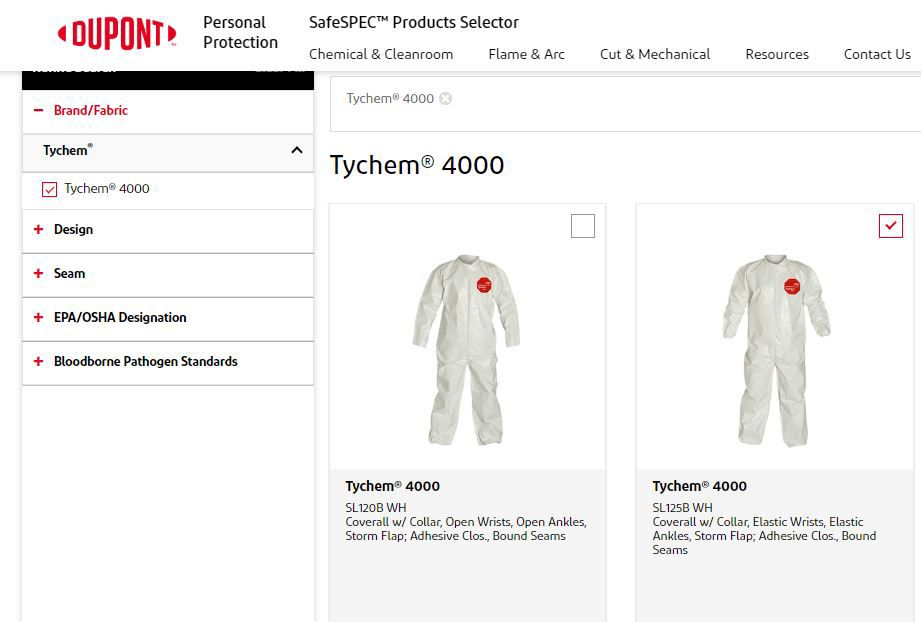921x622 pixels.
Task: Remove the Tychem 4000 filter tag
Action: (446, 99)
